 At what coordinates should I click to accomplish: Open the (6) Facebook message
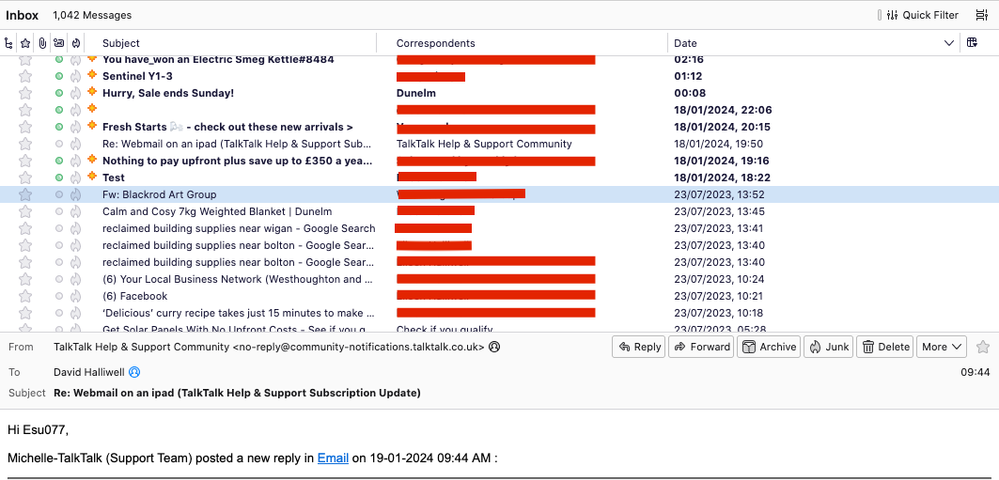pos(135,296)
